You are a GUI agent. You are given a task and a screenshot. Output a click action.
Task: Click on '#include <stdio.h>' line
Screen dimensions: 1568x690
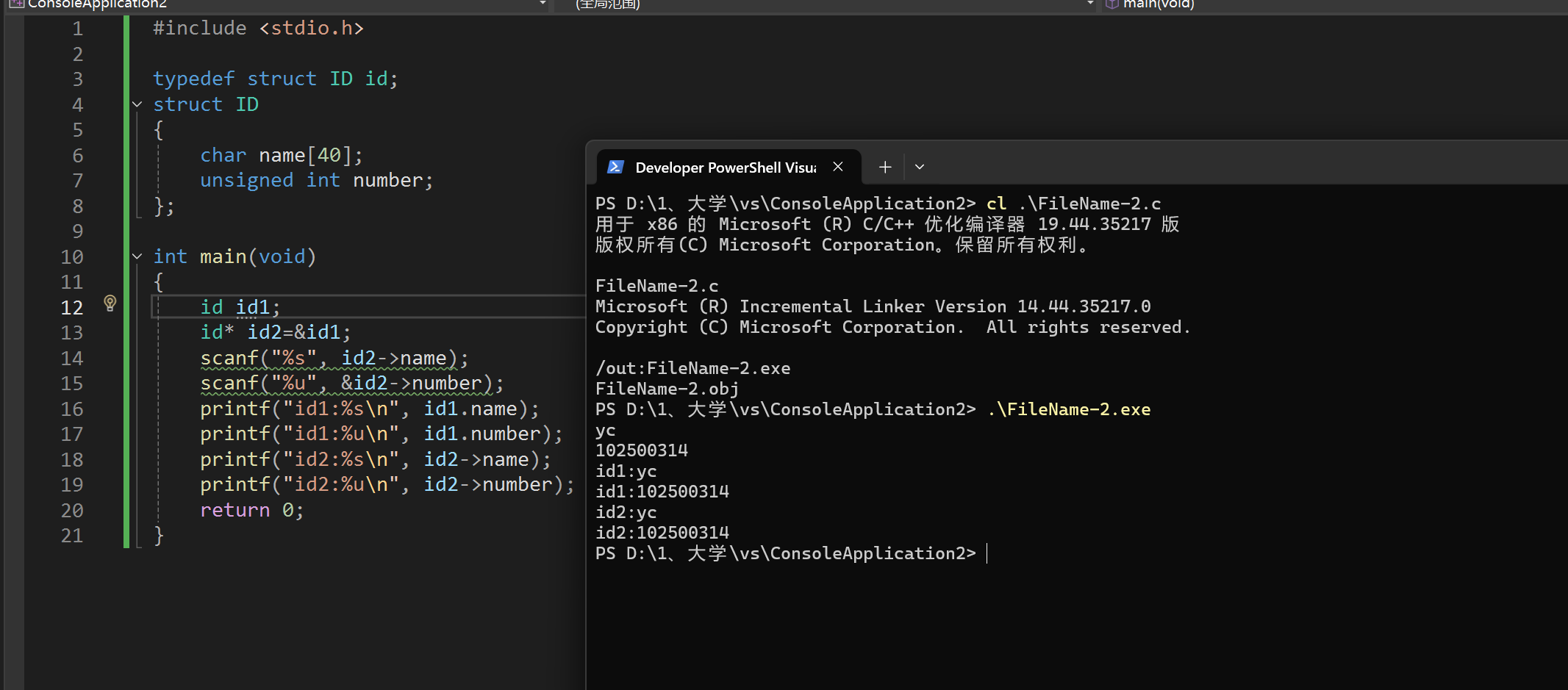(x=258, y=28)
